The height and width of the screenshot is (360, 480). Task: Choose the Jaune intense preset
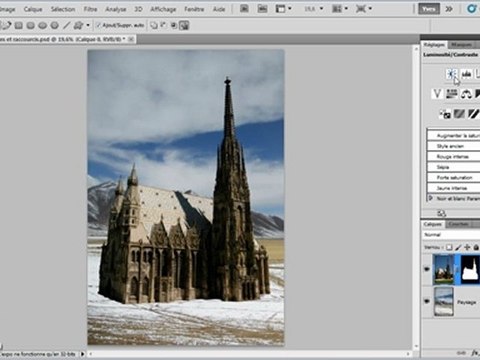(454, 188)
